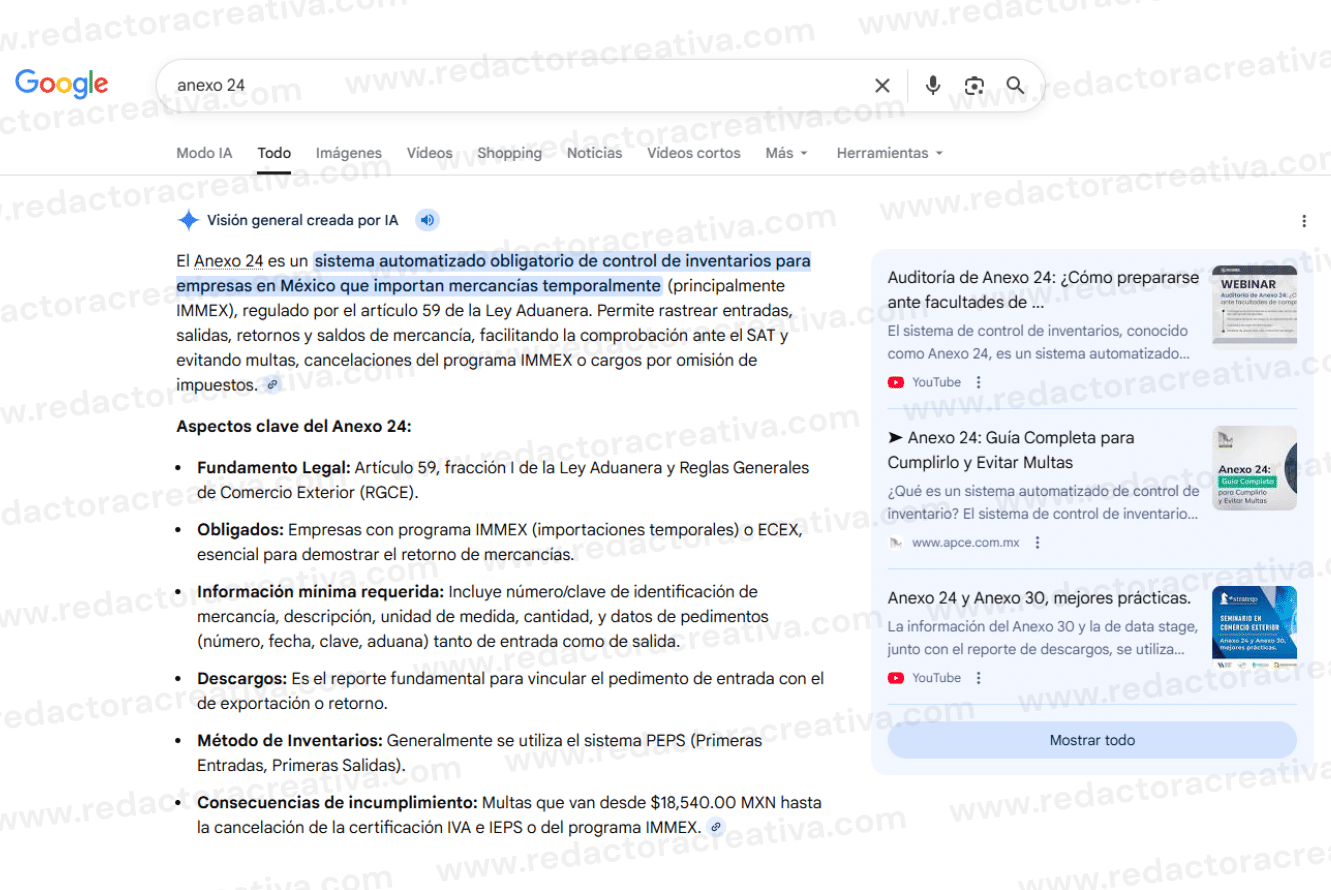Open three-dot menu for Auditoría de Anexo 24 source
This screenshot has width=1331, height=890.
coord(978,382)
